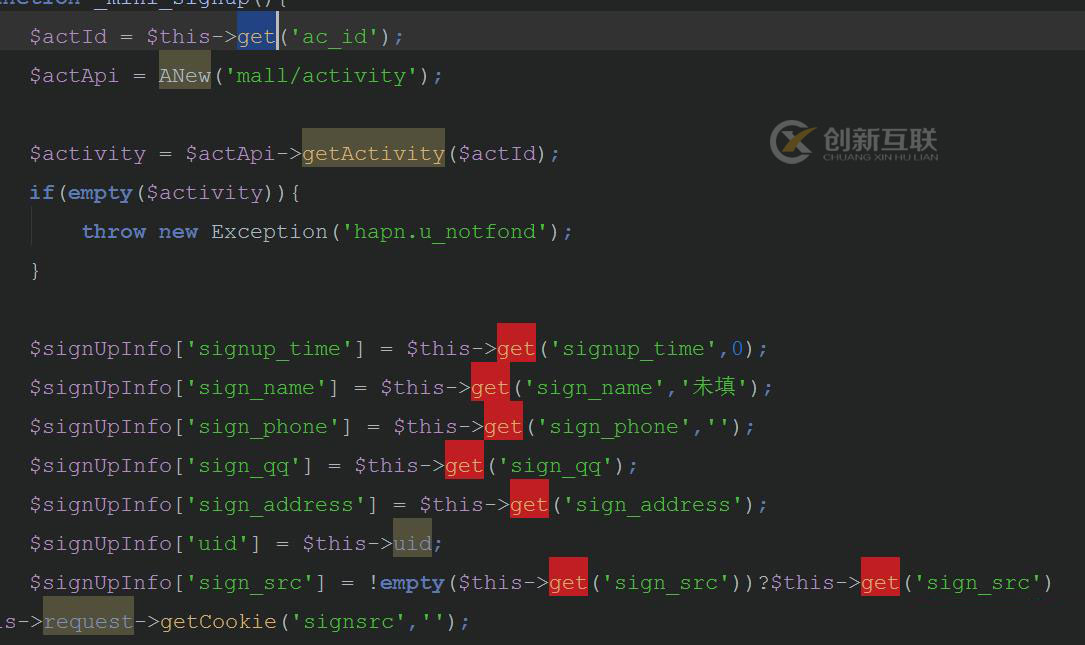This screenshot has height=645, width=1085.
Task: Click the '未填' default string
Action: (x=714, y=387)
